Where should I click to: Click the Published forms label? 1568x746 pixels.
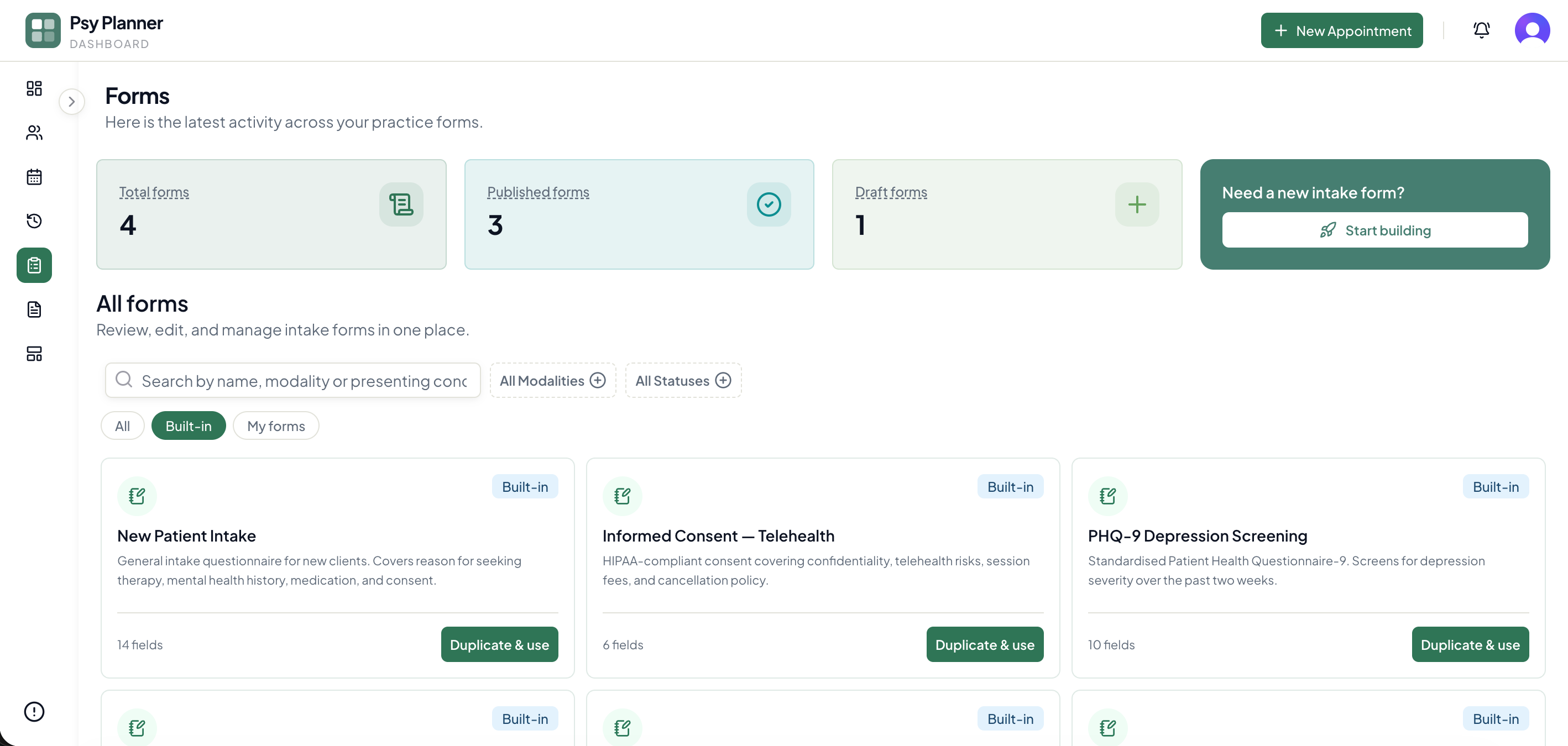click(x=538, y=192)
